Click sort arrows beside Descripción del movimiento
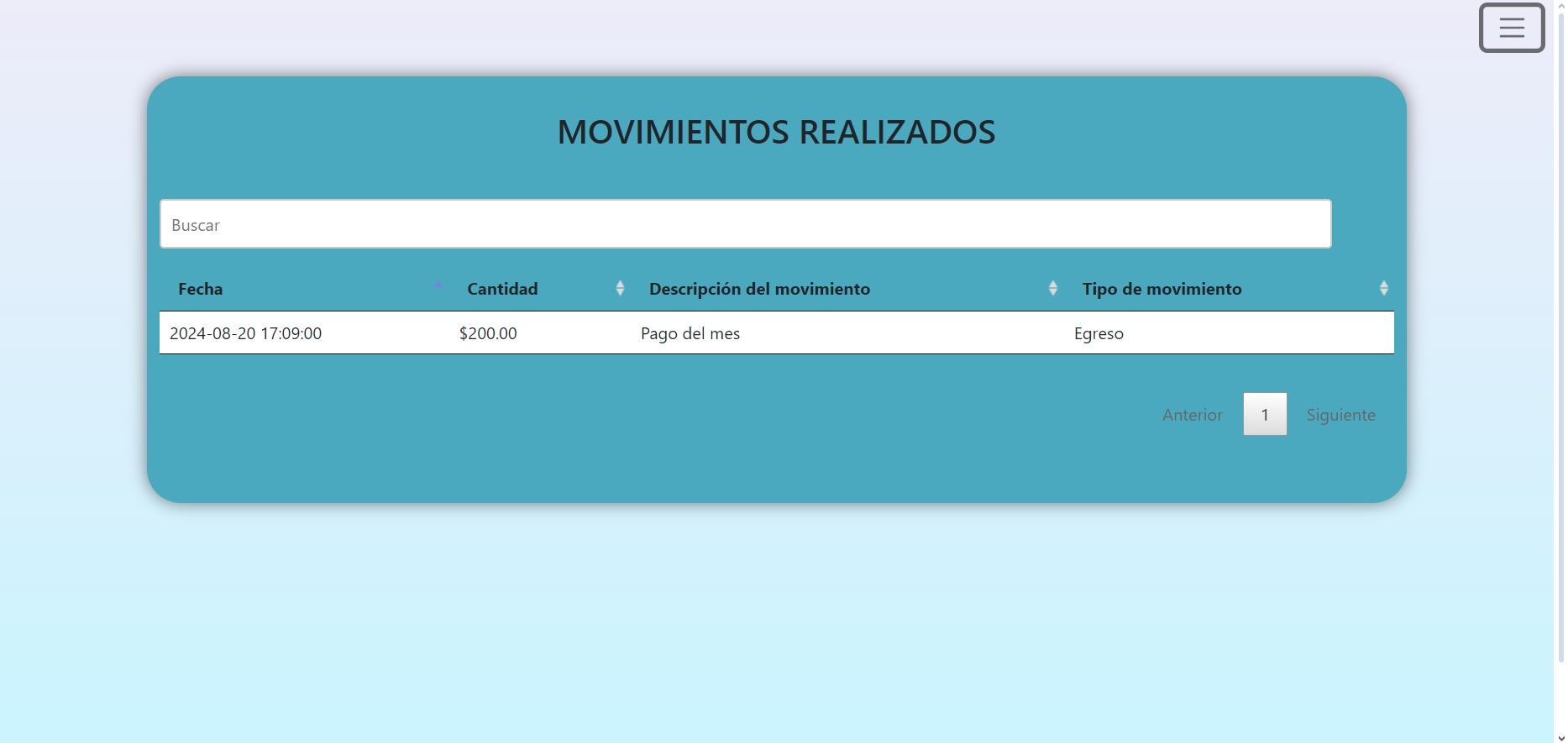 1052,288
